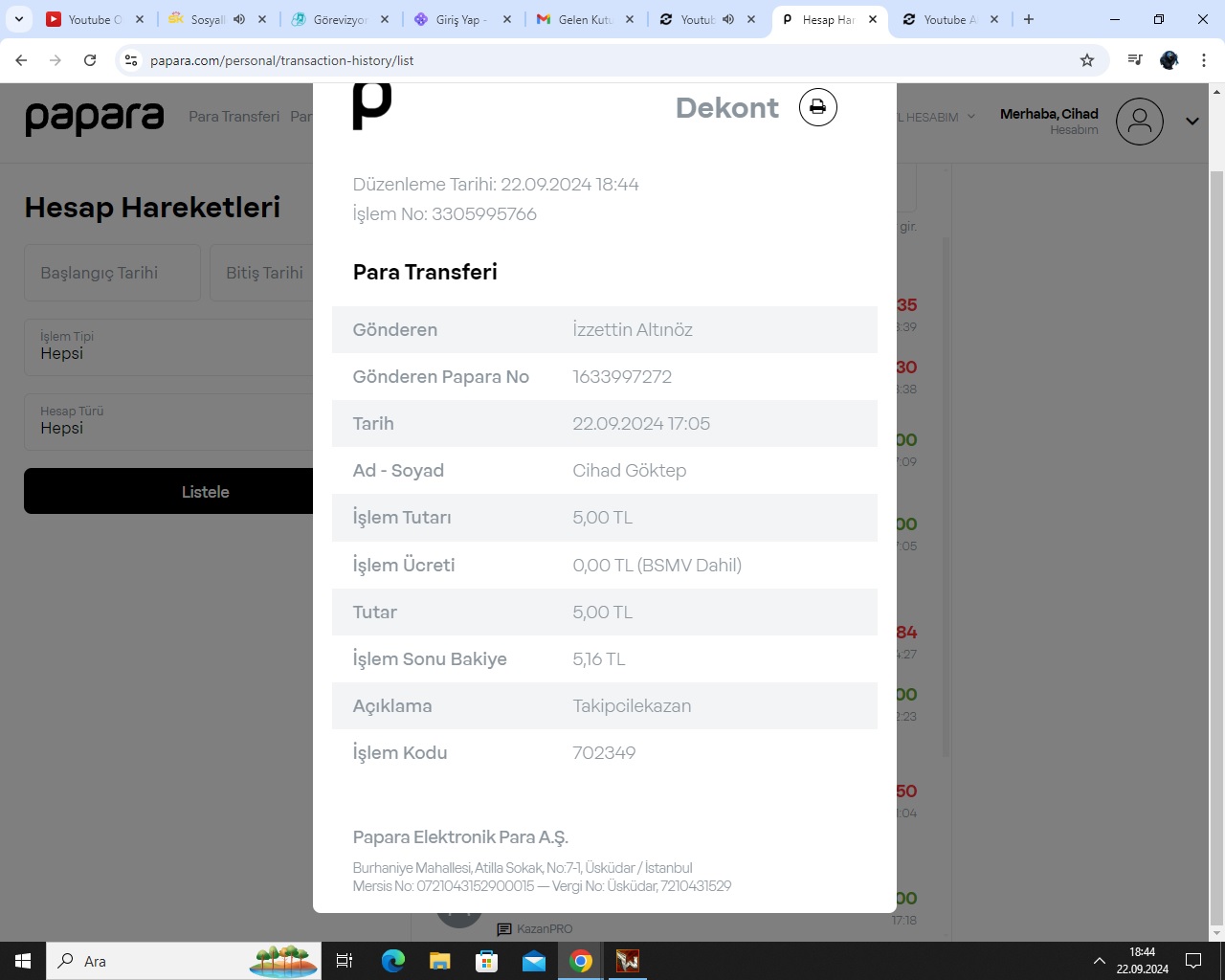This screenshot has width=1225, height=980.
Task: Reload the page
Action: pyautogui.click(x=90, y=60)
